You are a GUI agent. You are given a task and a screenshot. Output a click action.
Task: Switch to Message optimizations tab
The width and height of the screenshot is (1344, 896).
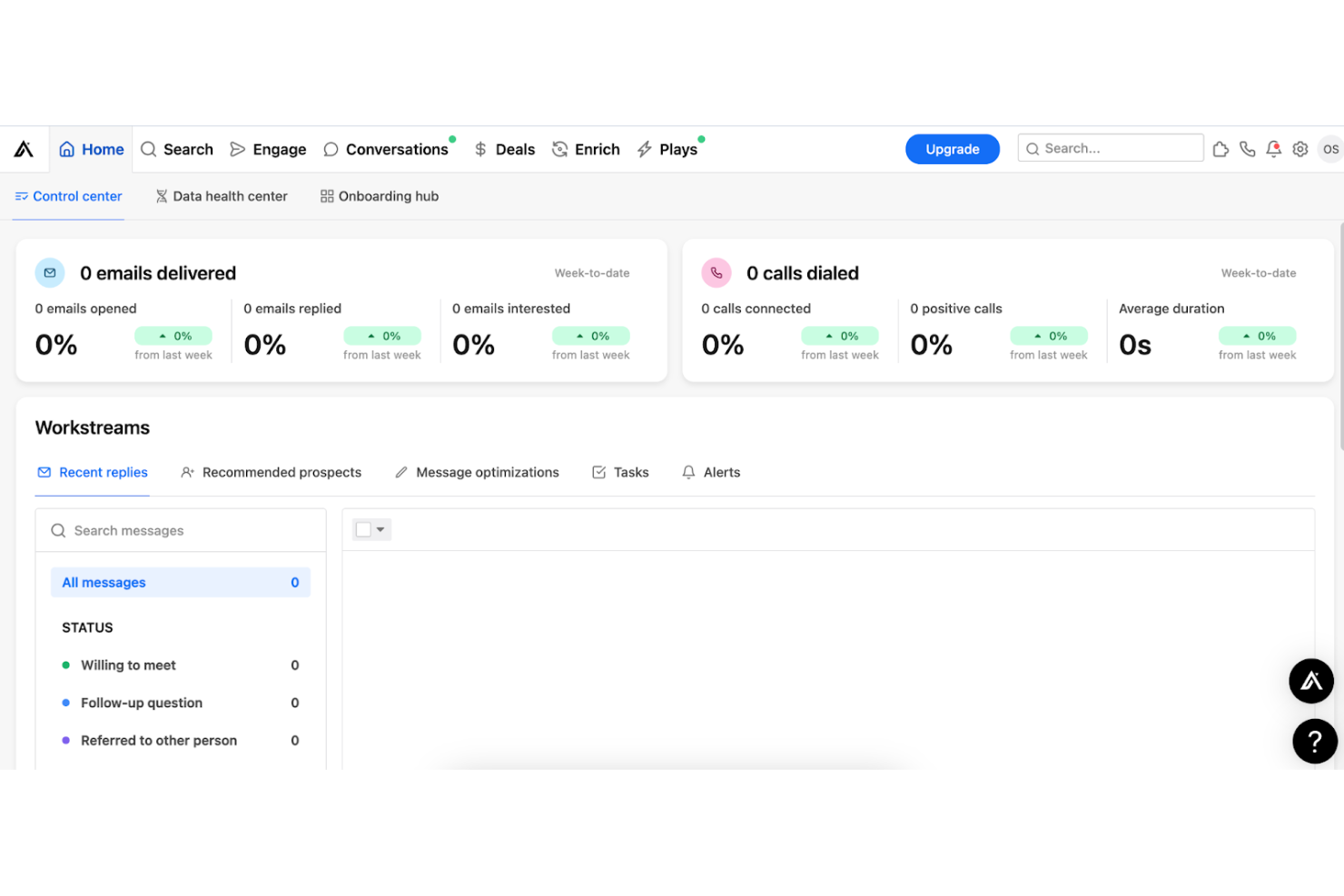(477, 472)
